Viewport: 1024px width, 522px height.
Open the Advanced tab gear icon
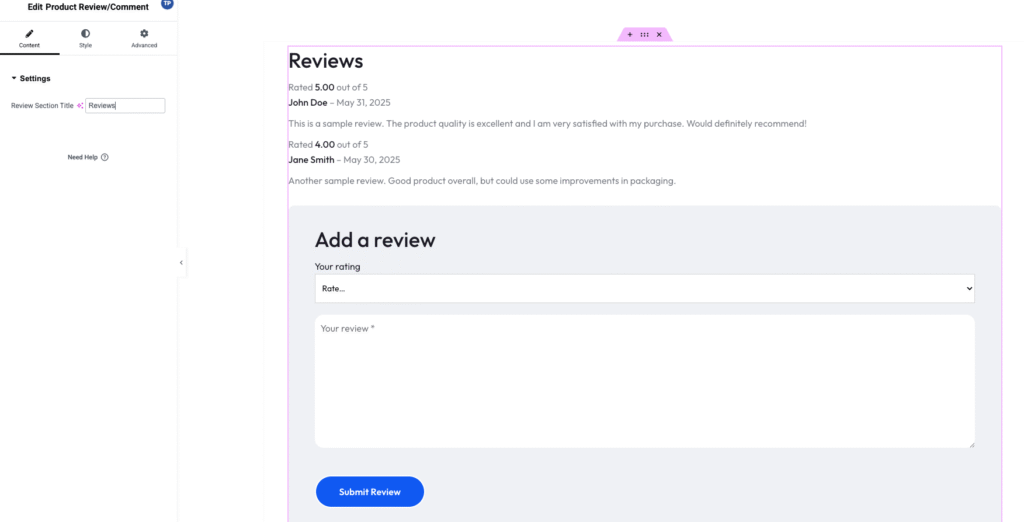pos(144,33)
